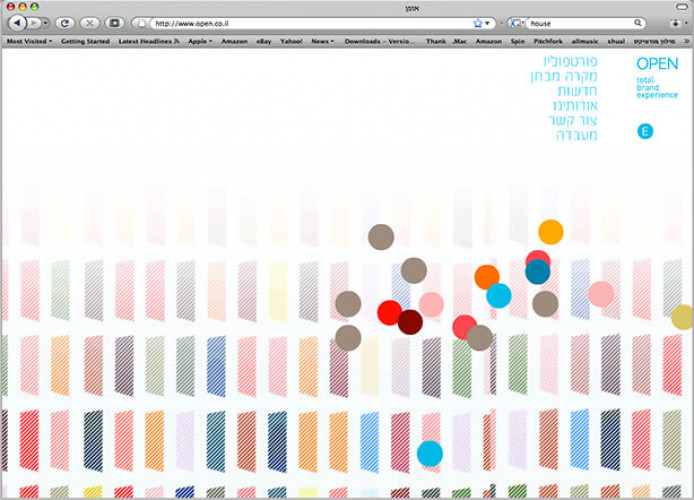This screenshot has width=694, height=500.
Task: Open the אודותינו menu link
Action: (575, 106)
